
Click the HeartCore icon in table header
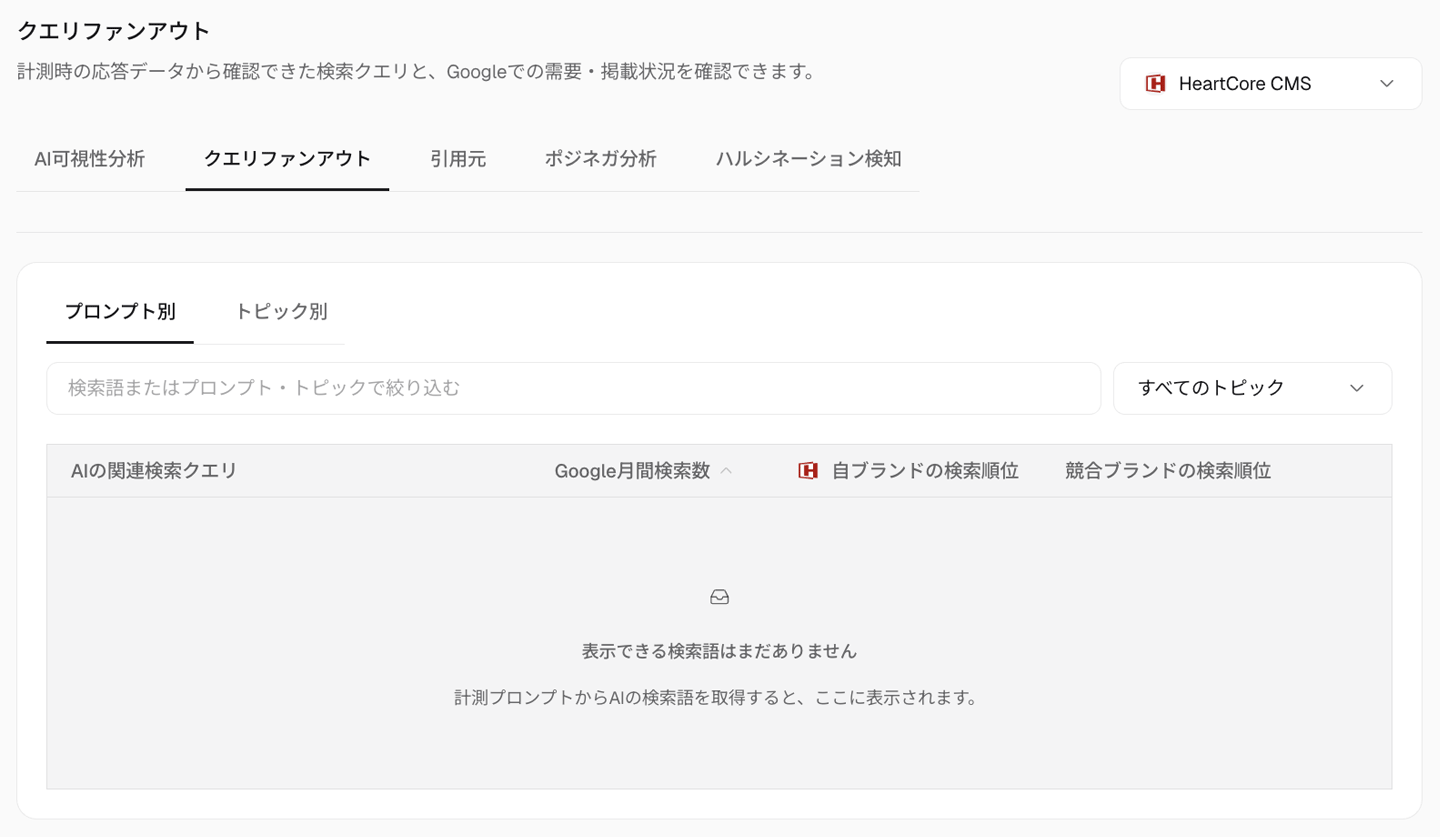coord(808,471)
